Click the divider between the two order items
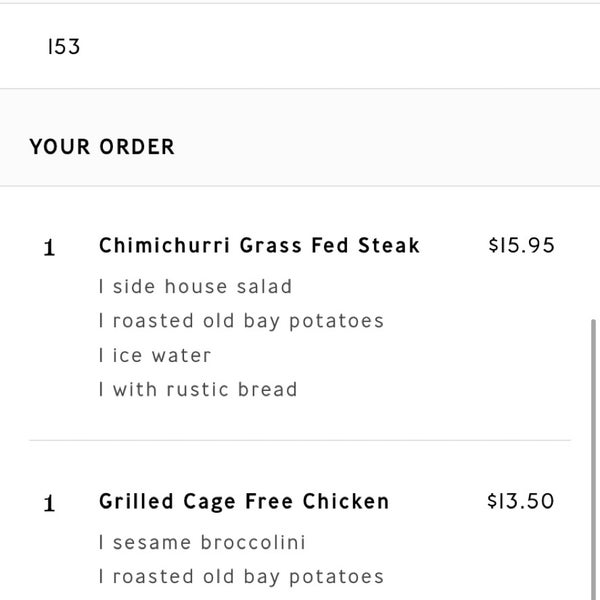This screenshot has width=600, height=600. (300, 440)
